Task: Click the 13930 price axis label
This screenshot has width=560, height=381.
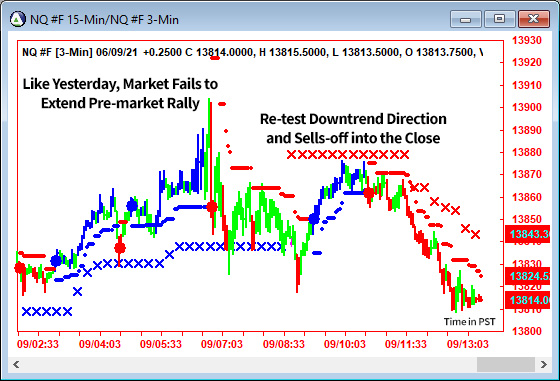Action: coord(527,40)
